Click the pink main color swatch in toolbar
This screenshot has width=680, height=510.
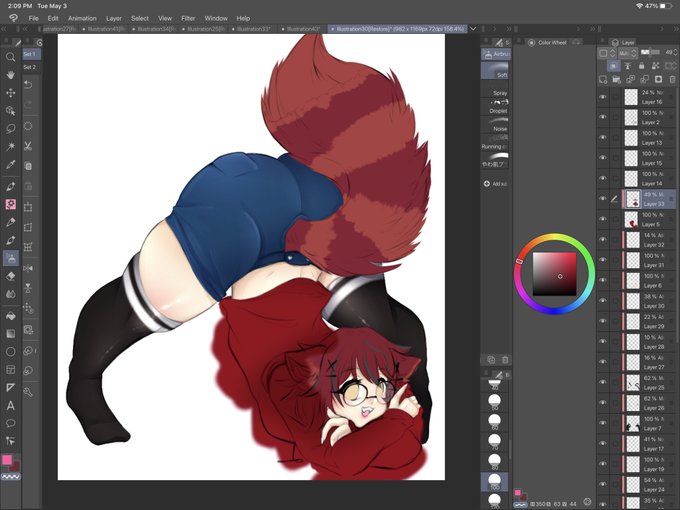click(7, 460)
